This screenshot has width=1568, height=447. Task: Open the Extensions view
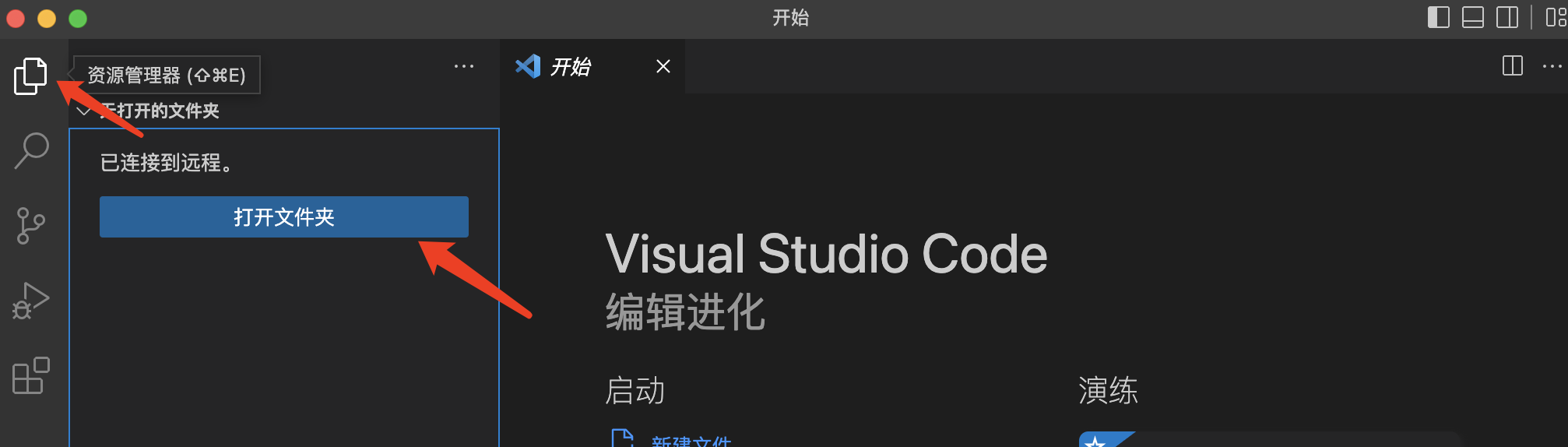[31, 375]
